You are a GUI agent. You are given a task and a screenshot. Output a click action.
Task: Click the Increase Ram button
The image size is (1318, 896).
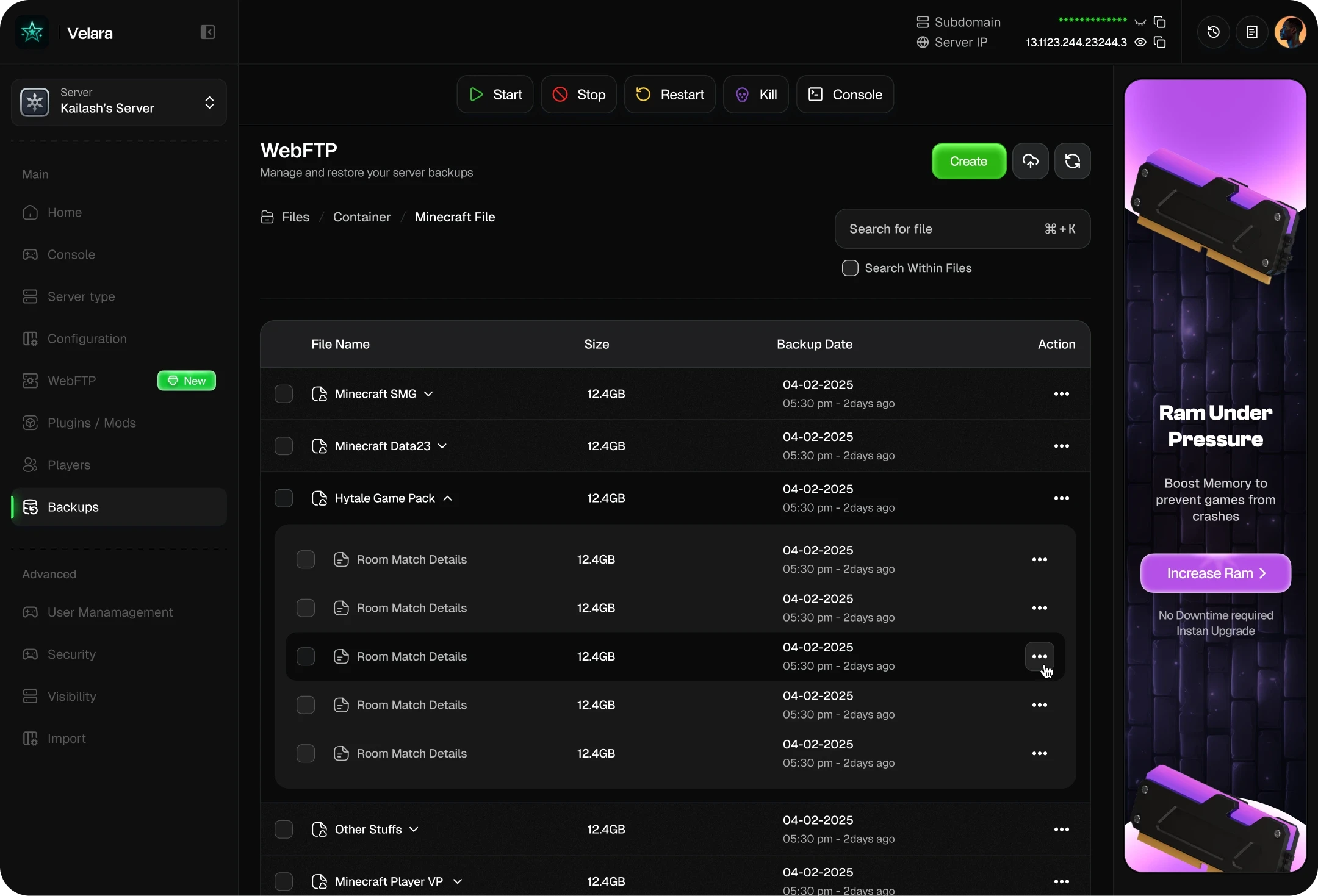(1215, 573)
